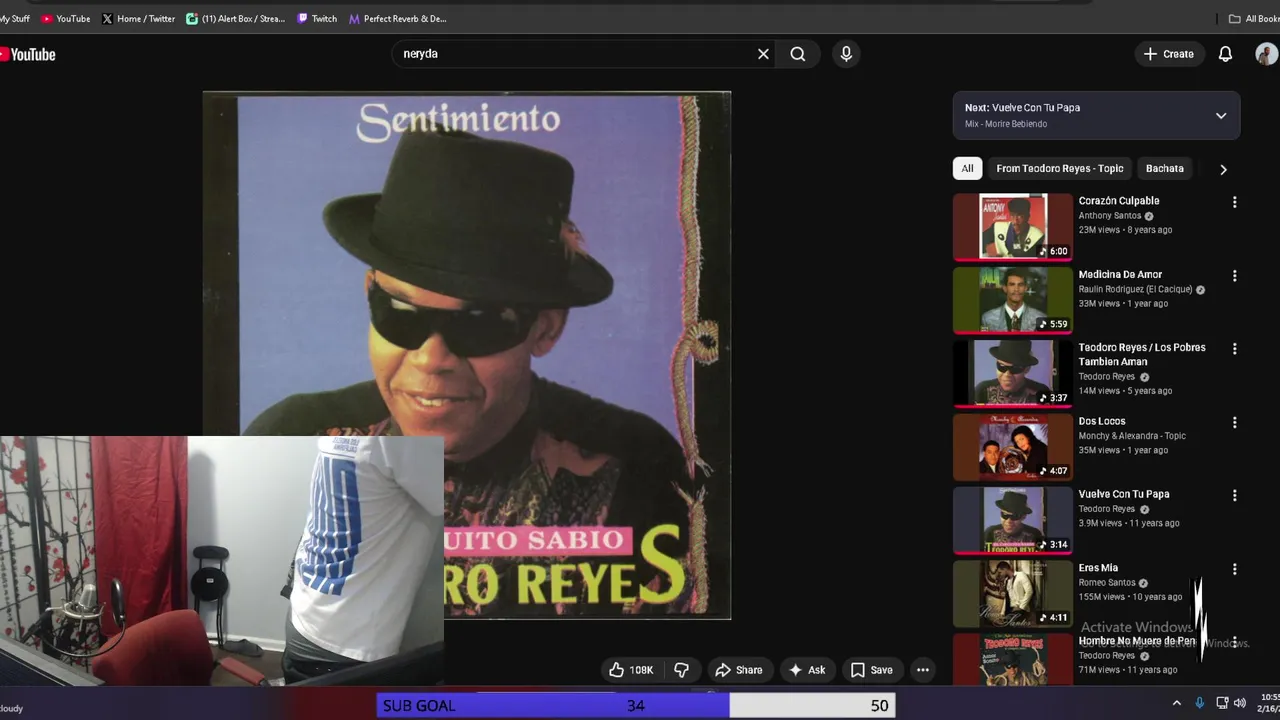Image resolution: width=1280 pixels, height=720 pixels.
Task: Open Corazón Culpable video thumbnail
Action: tap(1013, 226)
